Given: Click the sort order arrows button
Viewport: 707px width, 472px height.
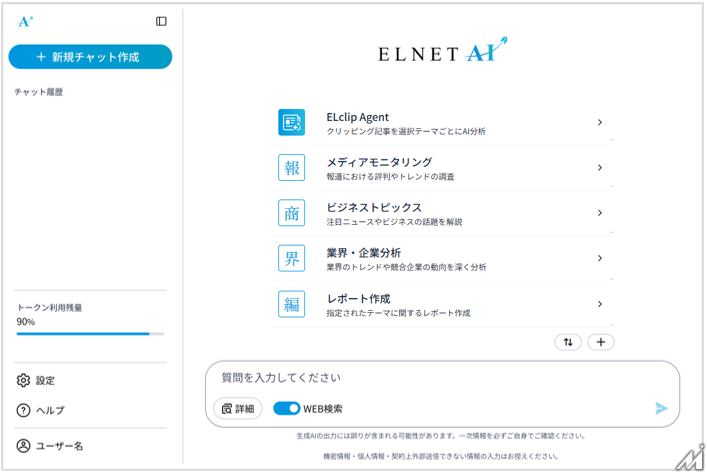Looking at the screenshot, I should pos(568,342).
